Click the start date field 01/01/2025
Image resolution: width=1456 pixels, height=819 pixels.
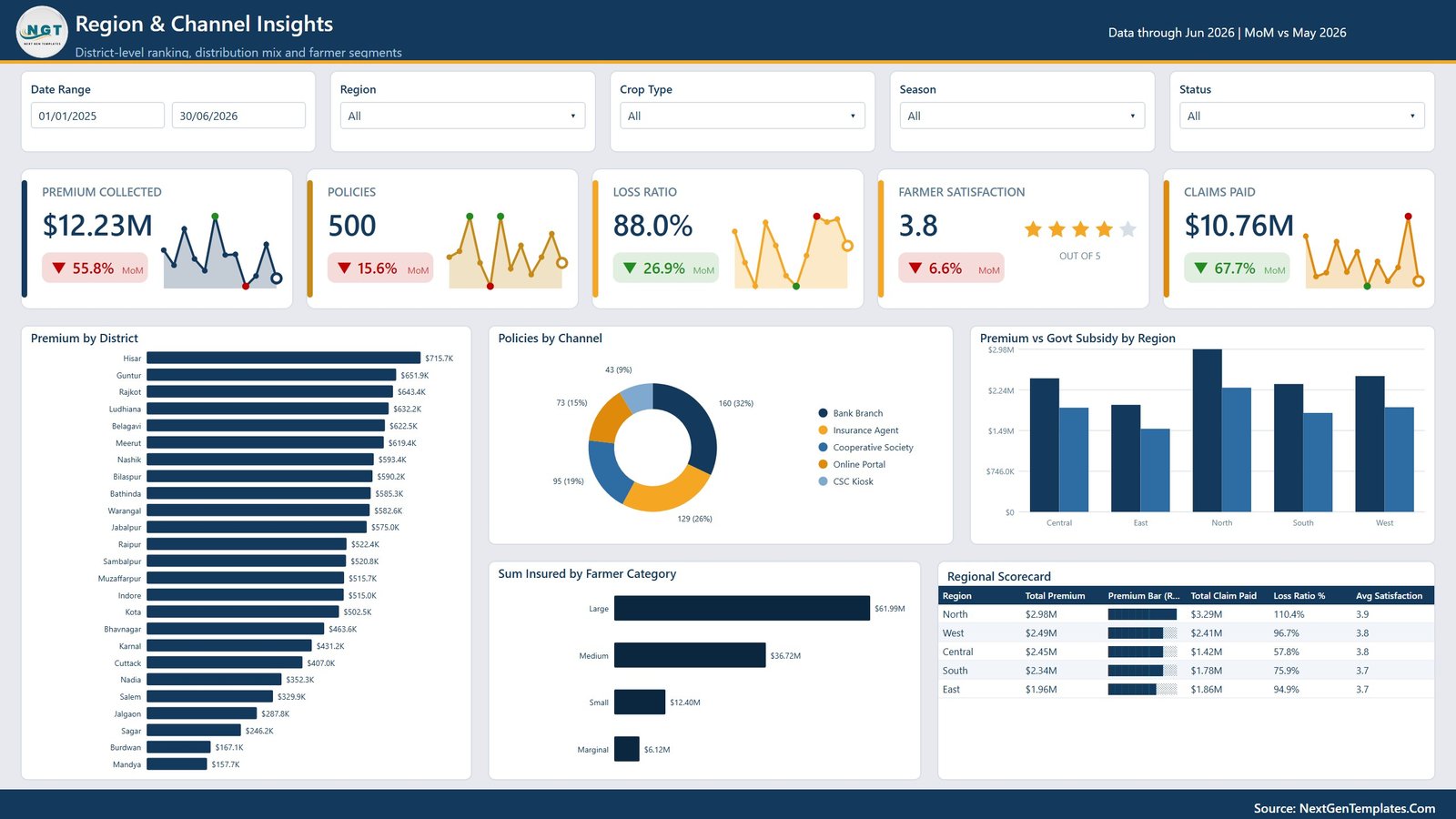[97, 116]
